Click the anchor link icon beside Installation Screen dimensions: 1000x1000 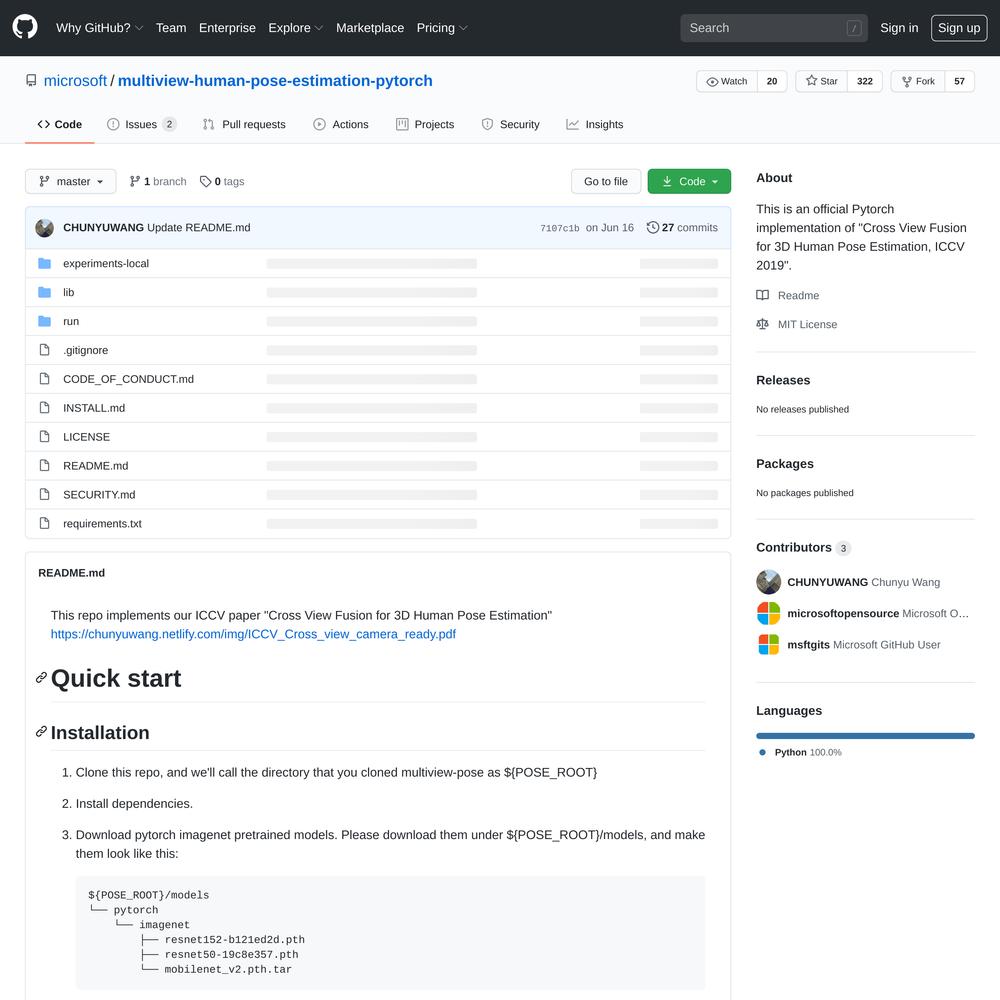click(x=41, y=732)
